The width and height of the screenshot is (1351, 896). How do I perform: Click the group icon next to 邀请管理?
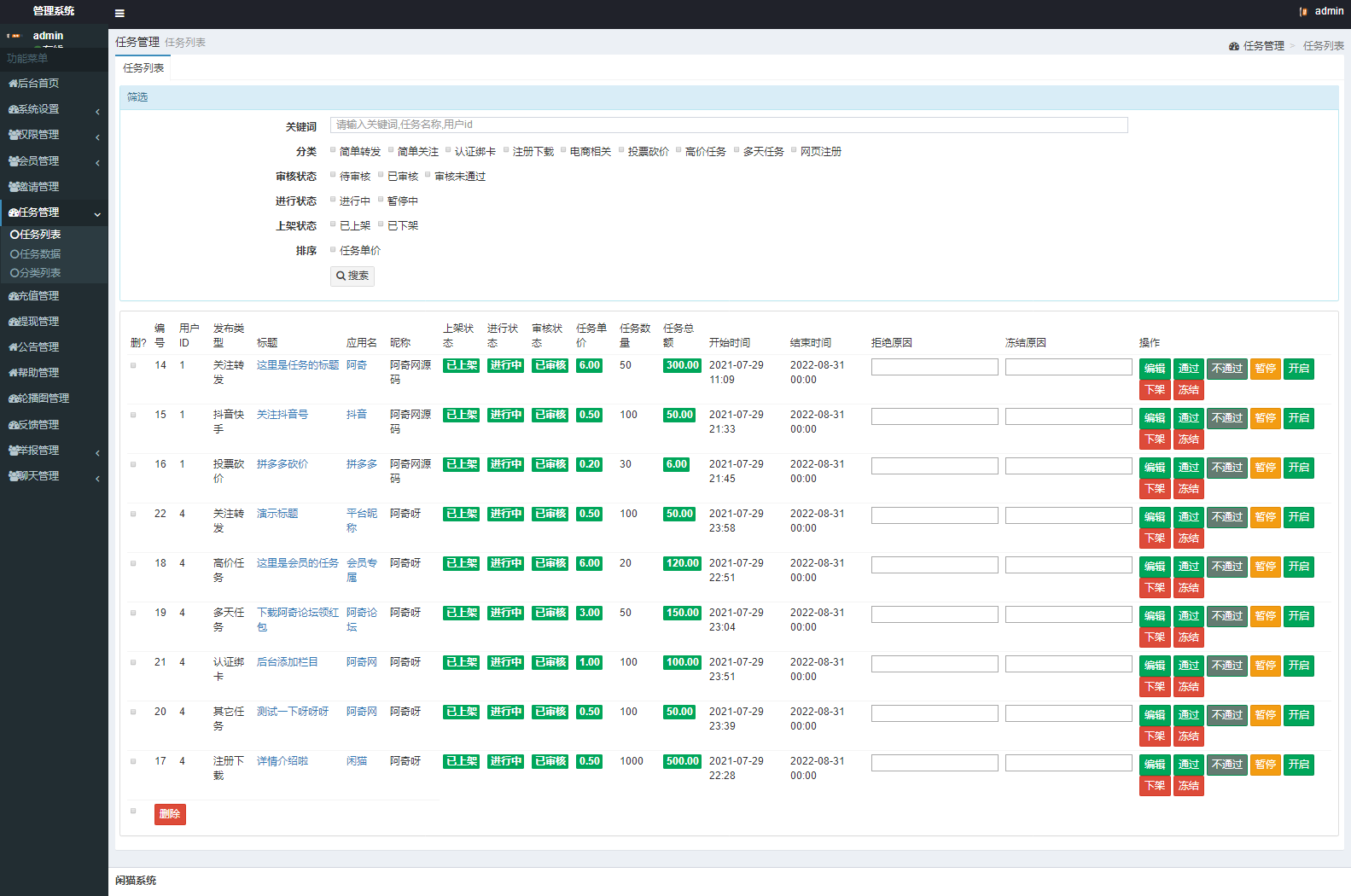[13, 187]
